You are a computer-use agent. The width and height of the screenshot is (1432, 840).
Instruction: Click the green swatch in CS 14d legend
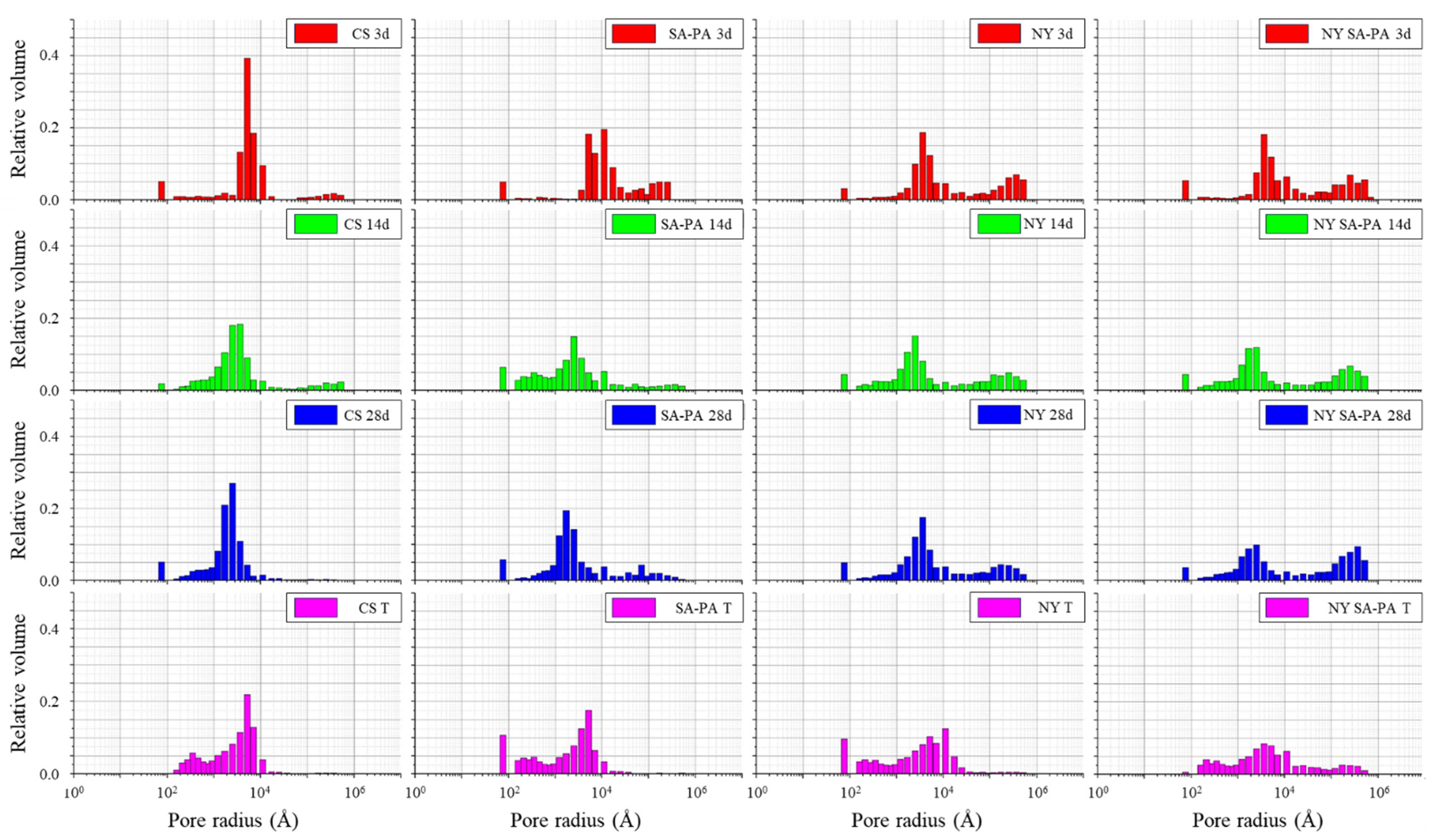coord(315,225)
